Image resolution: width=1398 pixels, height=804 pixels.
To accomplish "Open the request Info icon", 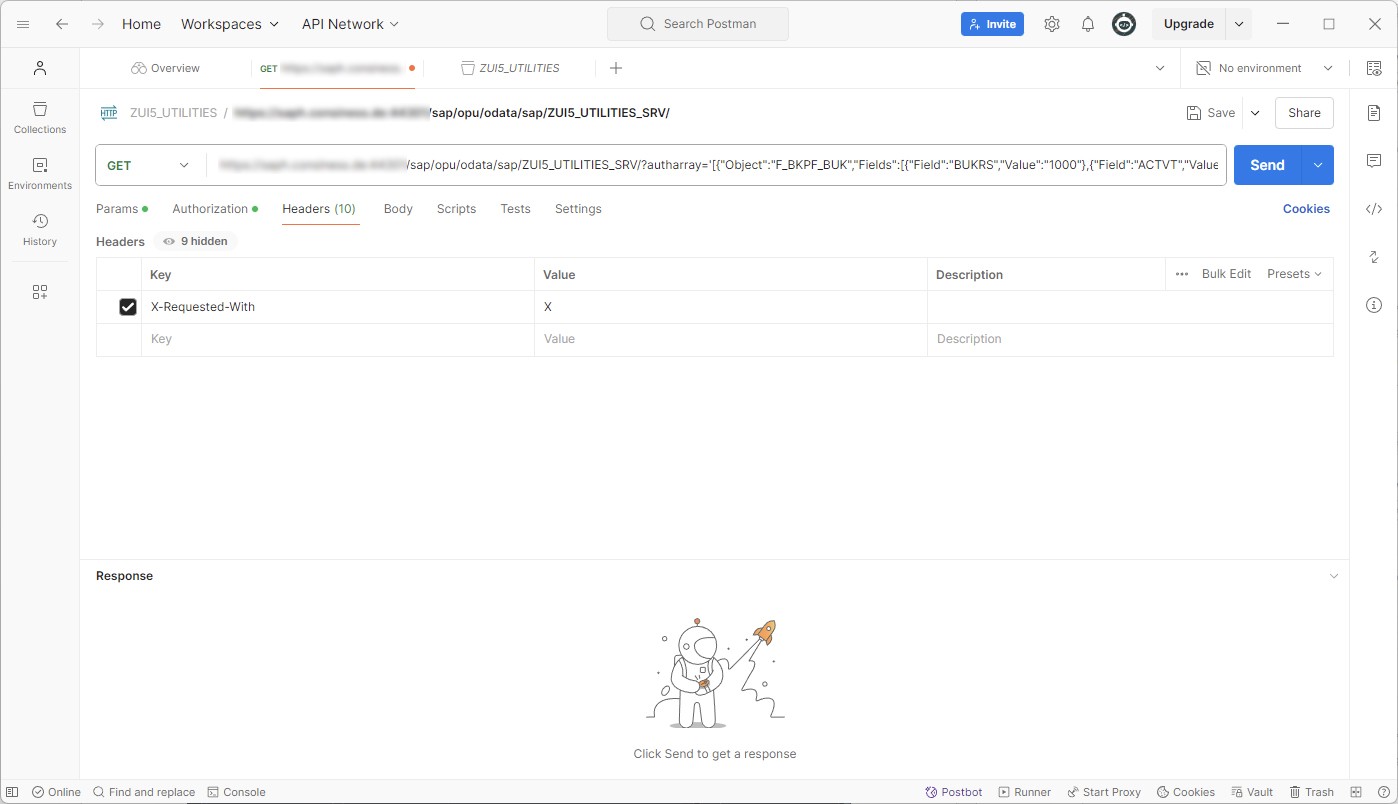I will [1374, 305].
